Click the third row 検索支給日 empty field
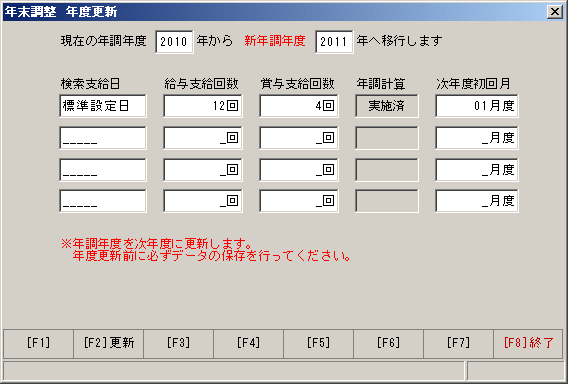Viewport: 568px width, 384px height. point(103,170)
